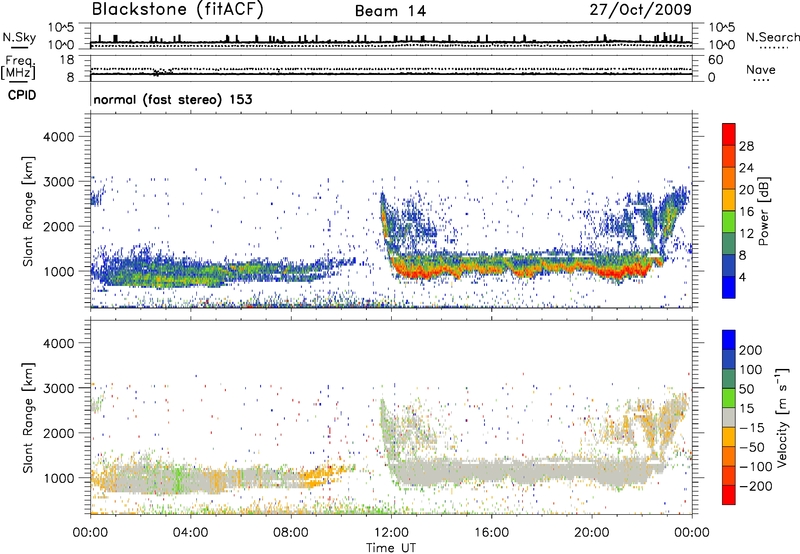Click the dotted line sample under Nave
The height and width of the screenshot is (554, 800).
(761, 80)
